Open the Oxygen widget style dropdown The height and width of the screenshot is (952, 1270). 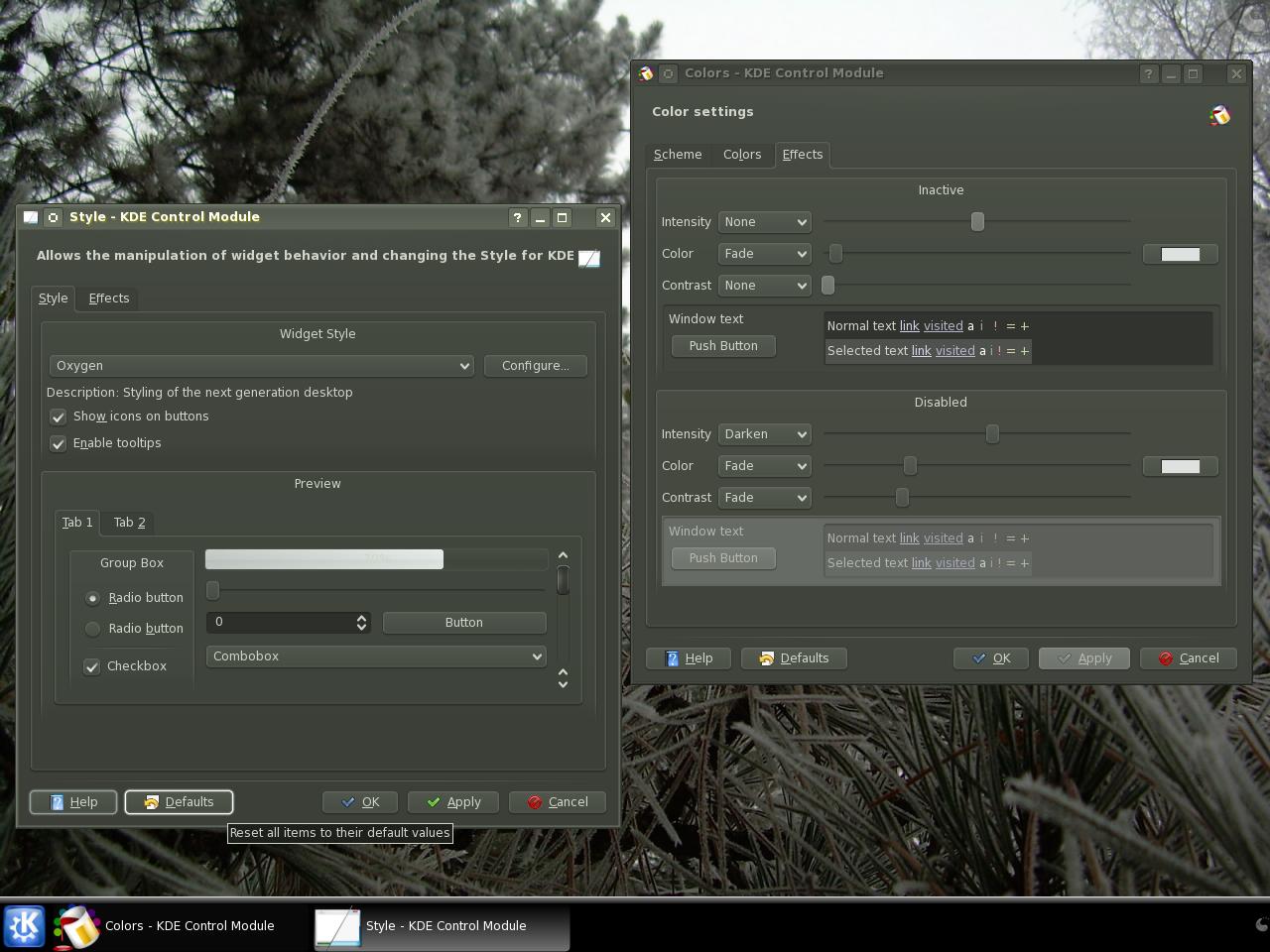[x=262, y=366]
